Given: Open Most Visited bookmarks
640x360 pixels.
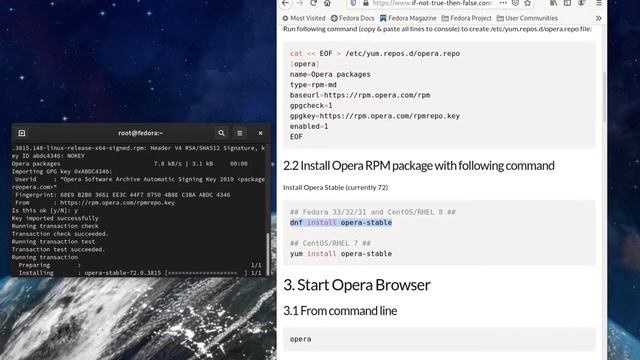Looking at the screenshot, I should tap(304, 18).
